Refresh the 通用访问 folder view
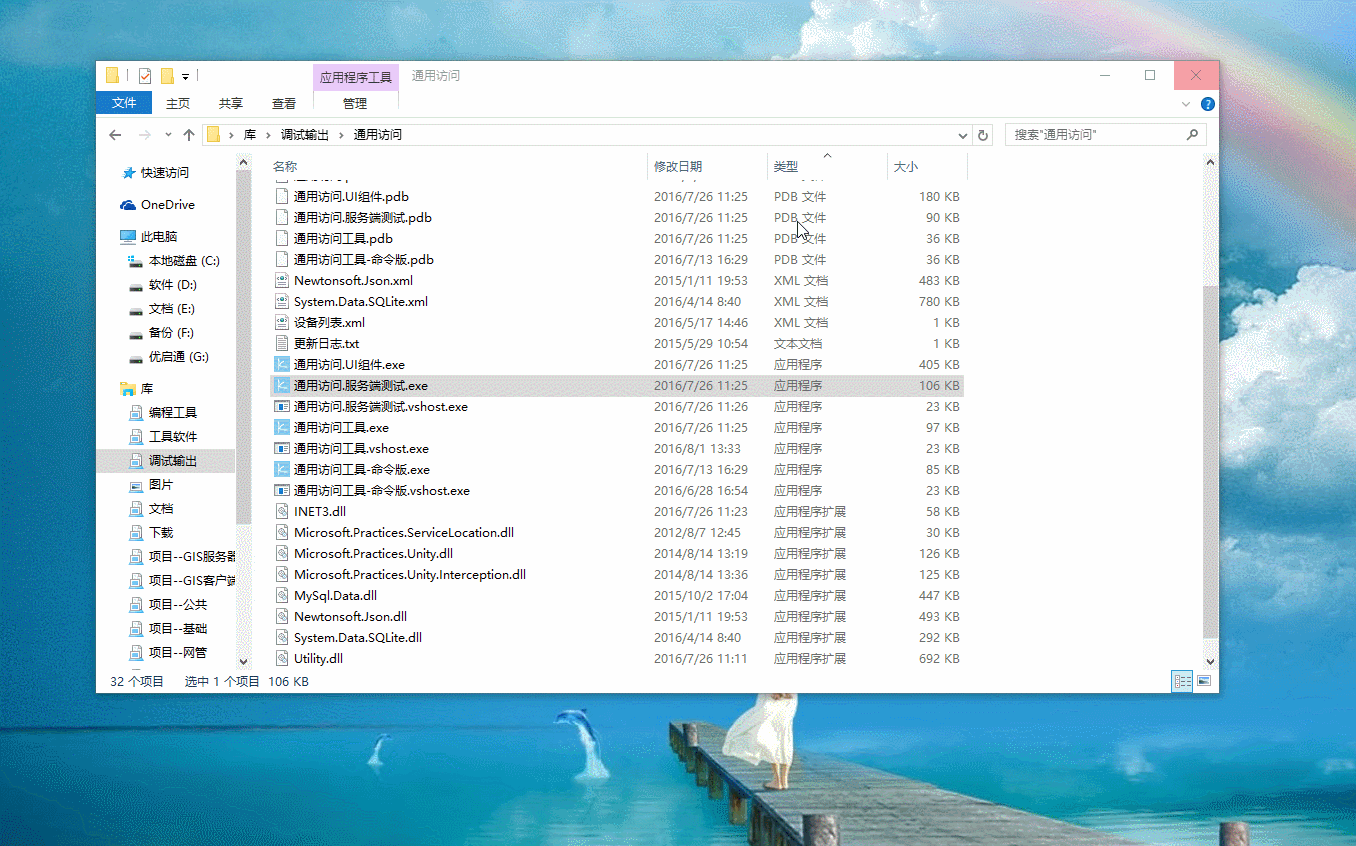 click(983, 135)
